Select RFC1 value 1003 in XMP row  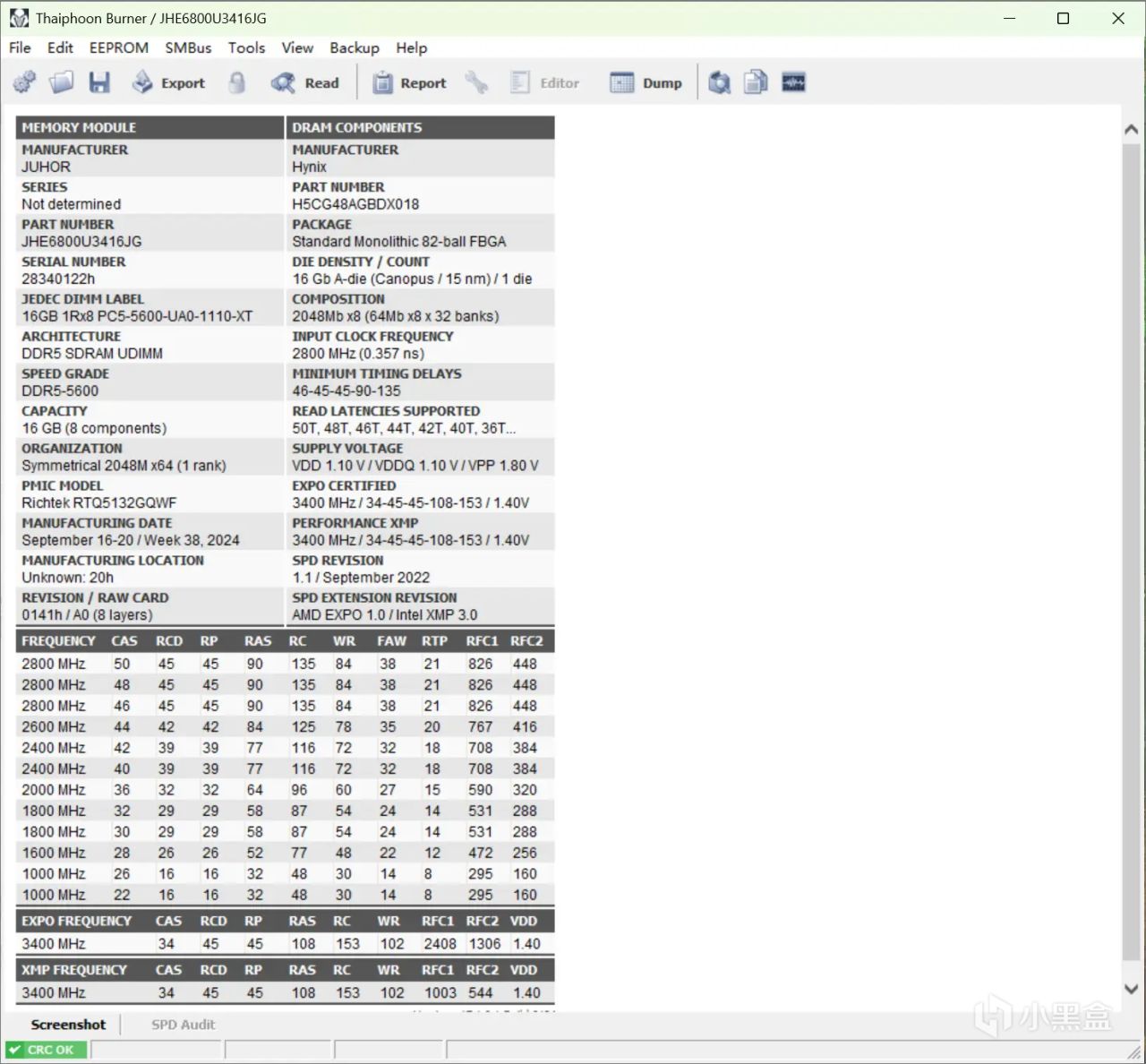point(440,993)
